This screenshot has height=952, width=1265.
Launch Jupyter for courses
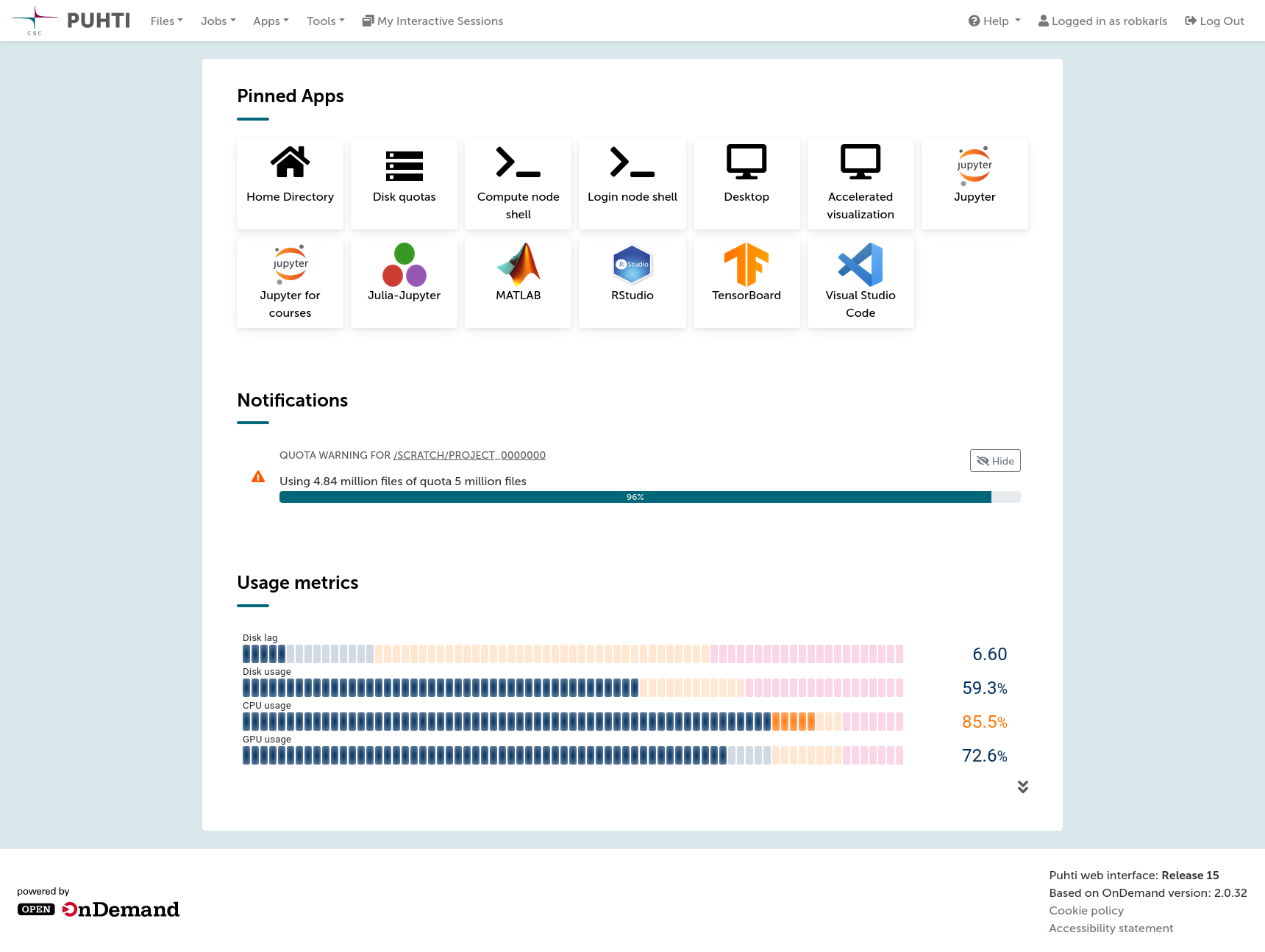pyautogui.click(x=290, y=282)
